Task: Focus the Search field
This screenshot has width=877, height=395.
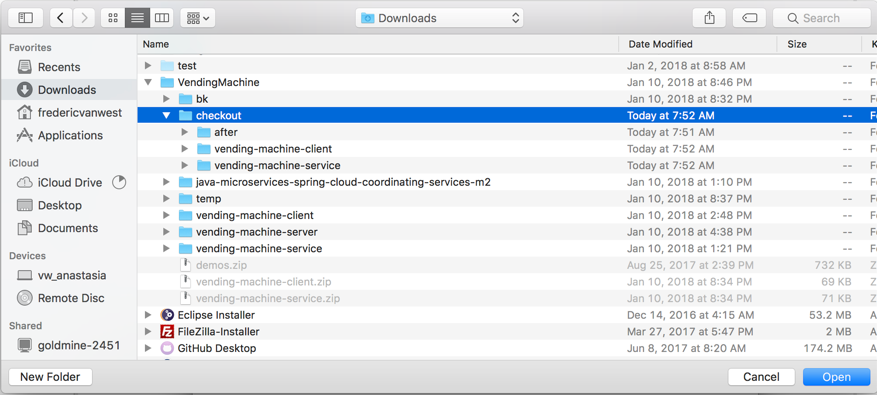Action: (823, 18)
